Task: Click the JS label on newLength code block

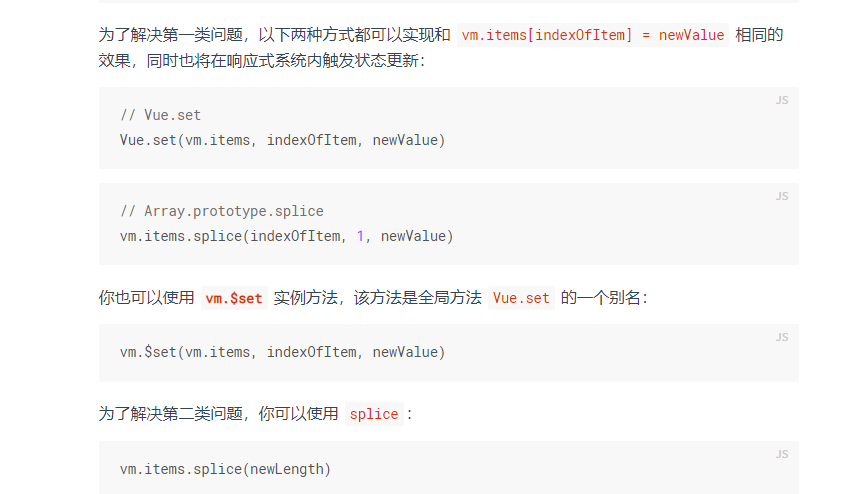Action: coord(781,454)
